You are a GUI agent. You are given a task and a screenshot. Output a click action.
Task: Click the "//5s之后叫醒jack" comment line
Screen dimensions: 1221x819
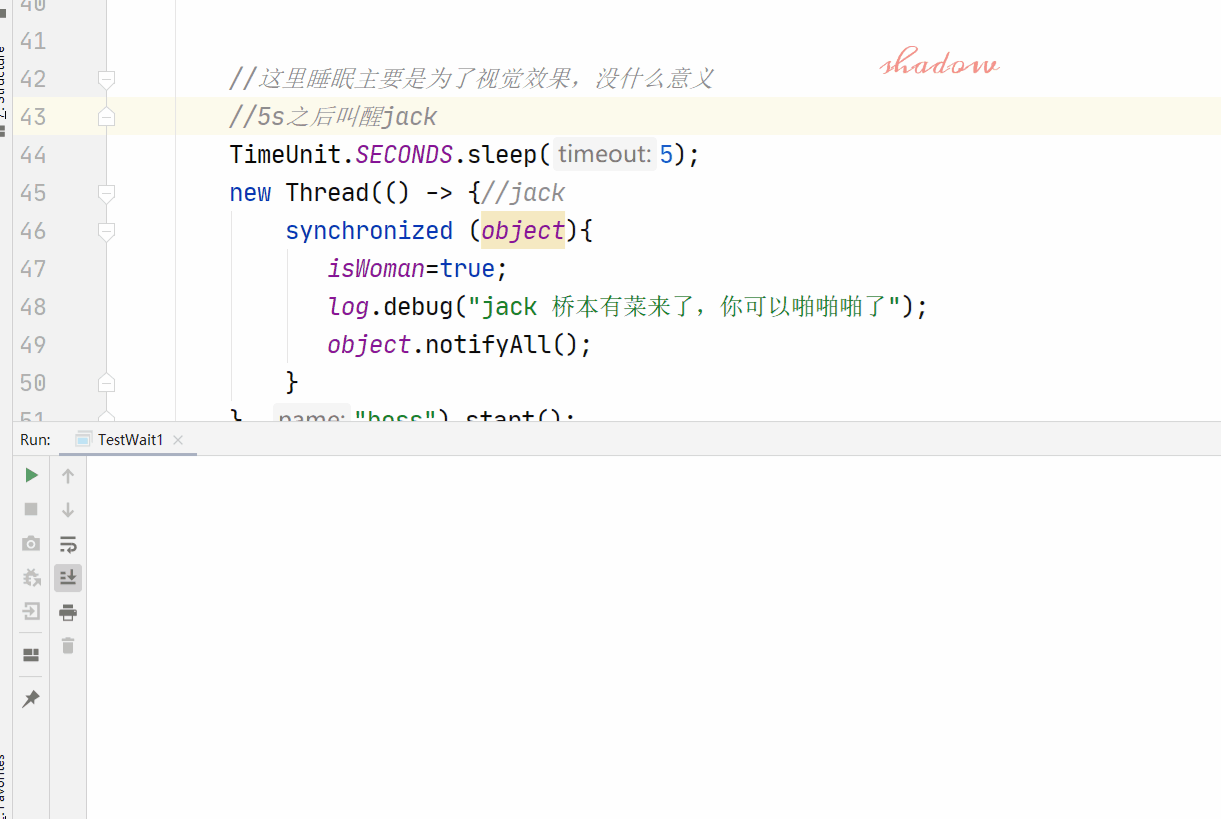coord(333,117)
